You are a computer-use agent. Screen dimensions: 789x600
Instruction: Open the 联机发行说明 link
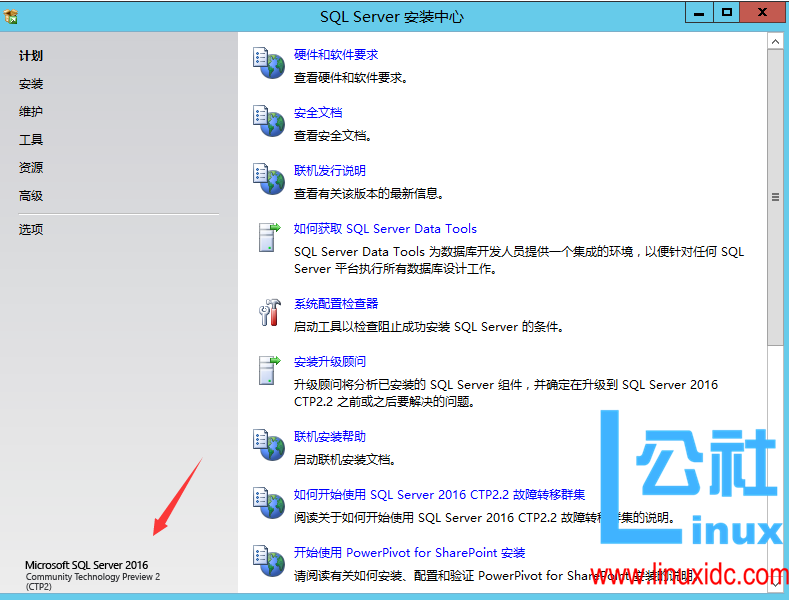coord(330,171)
